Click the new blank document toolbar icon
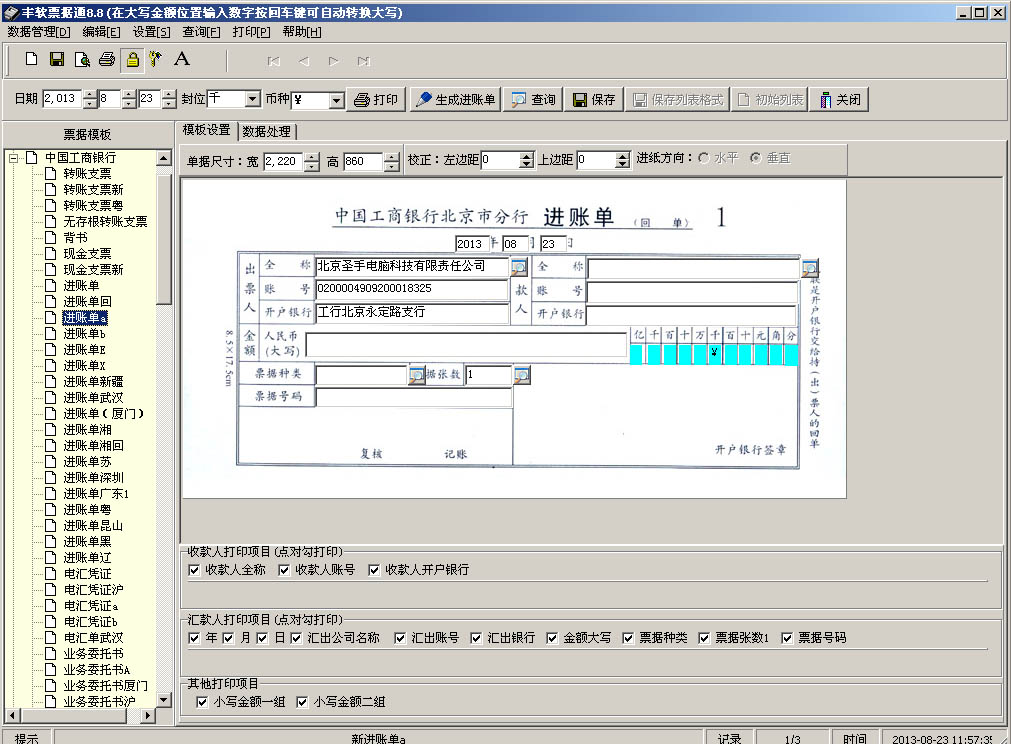 (31, 59)
